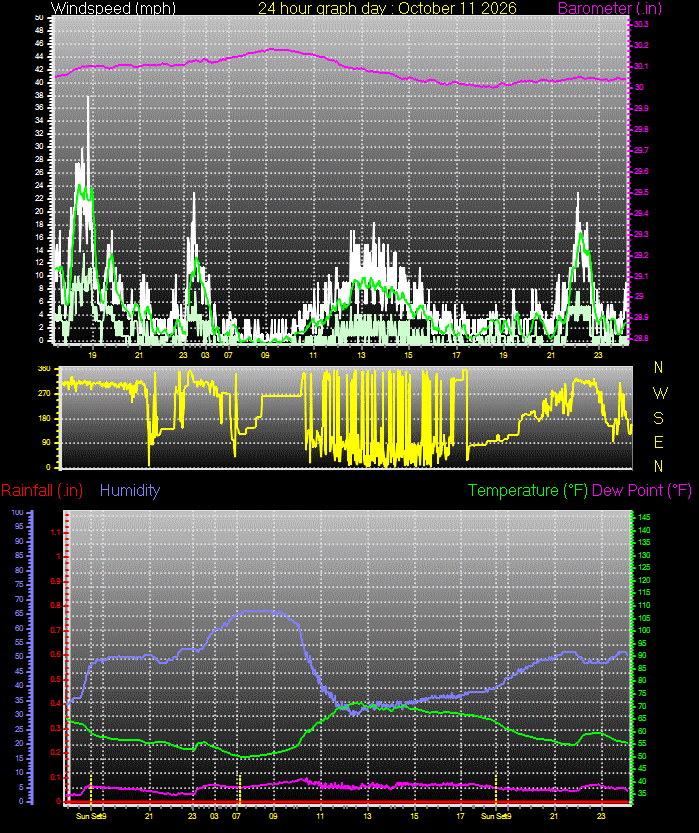Click the green "Temperature (°F)" label
Image resolution: width=699 pixels, height=833 pixels.
(x=528, y=490)
